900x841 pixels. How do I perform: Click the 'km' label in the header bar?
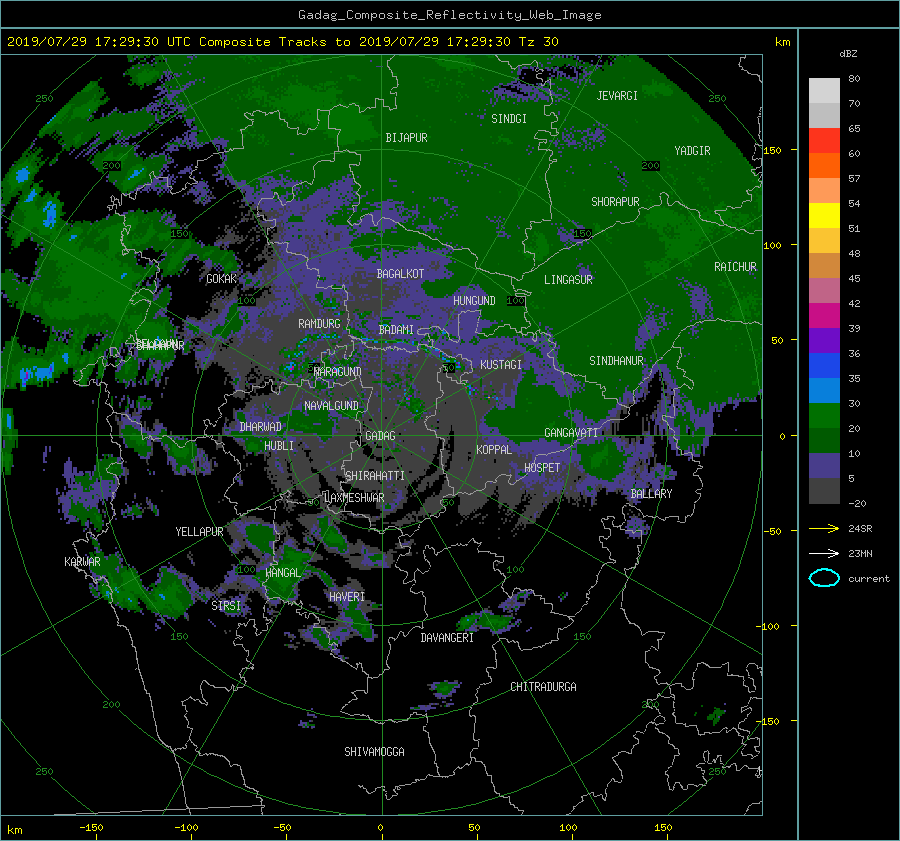(782, 42)
